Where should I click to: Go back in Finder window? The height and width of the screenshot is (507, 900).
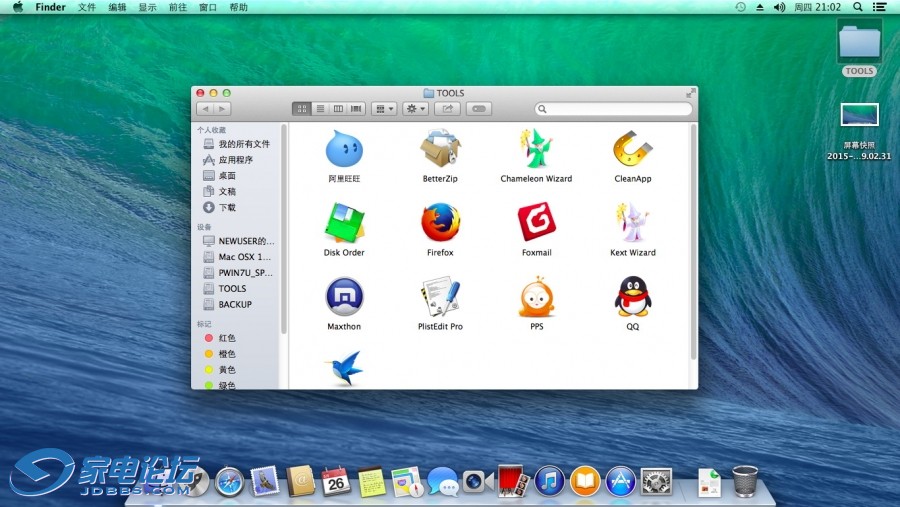(205, 109)
